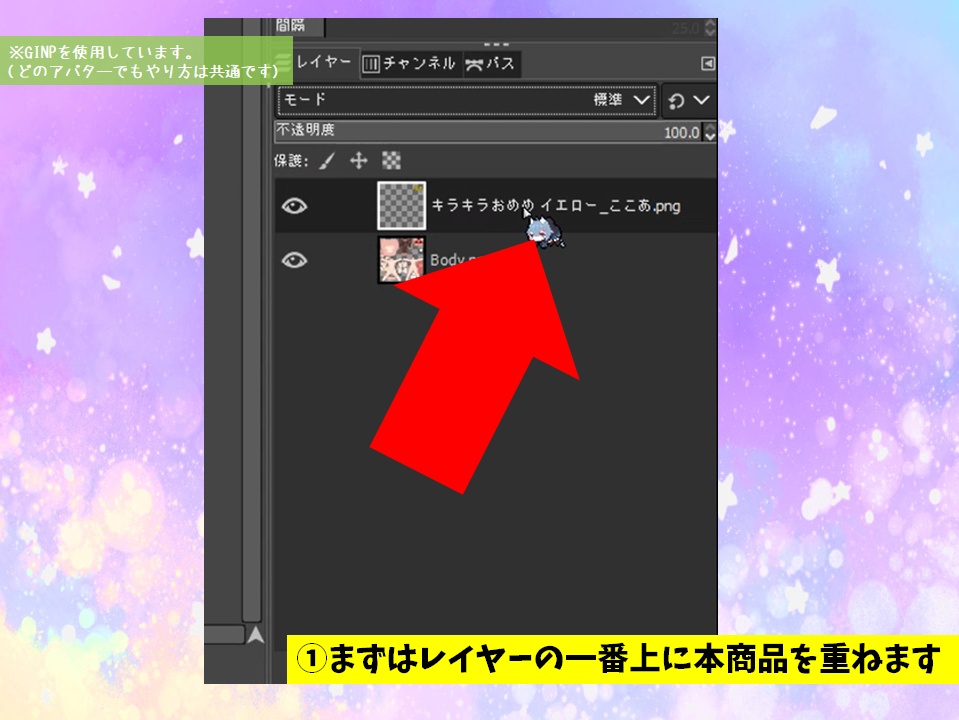Click the パス tab's path icon
The image size is (959, 720).
click(477, 62)
